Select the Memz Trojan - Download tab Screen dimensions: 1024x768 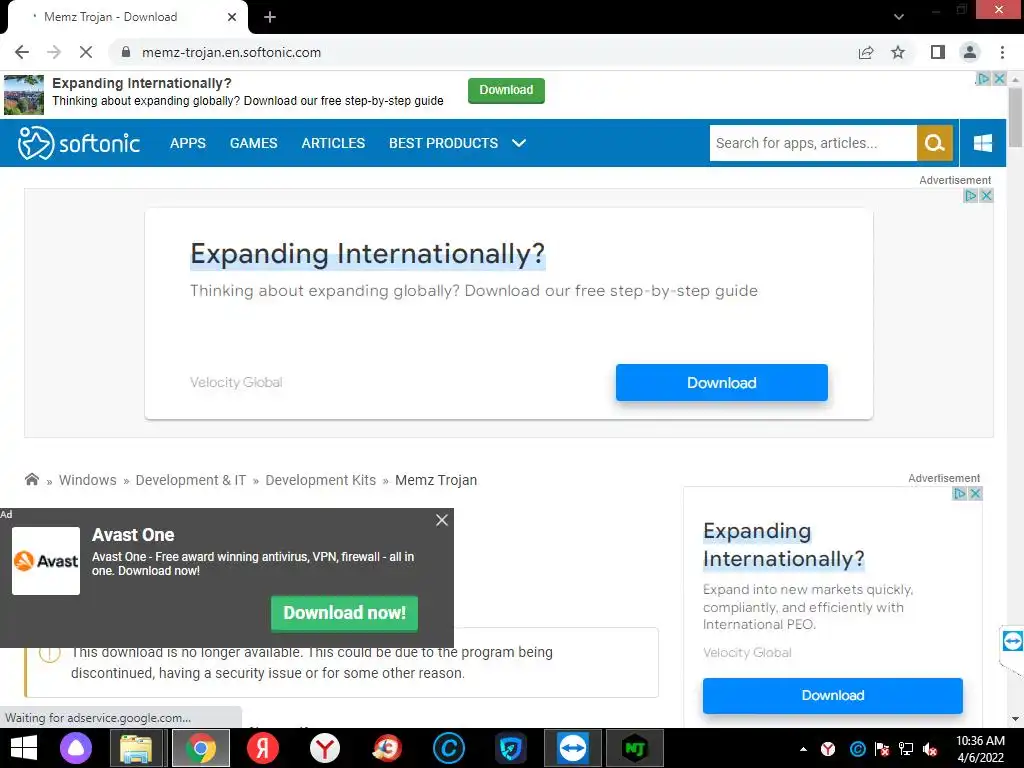(x=128, y=17)
